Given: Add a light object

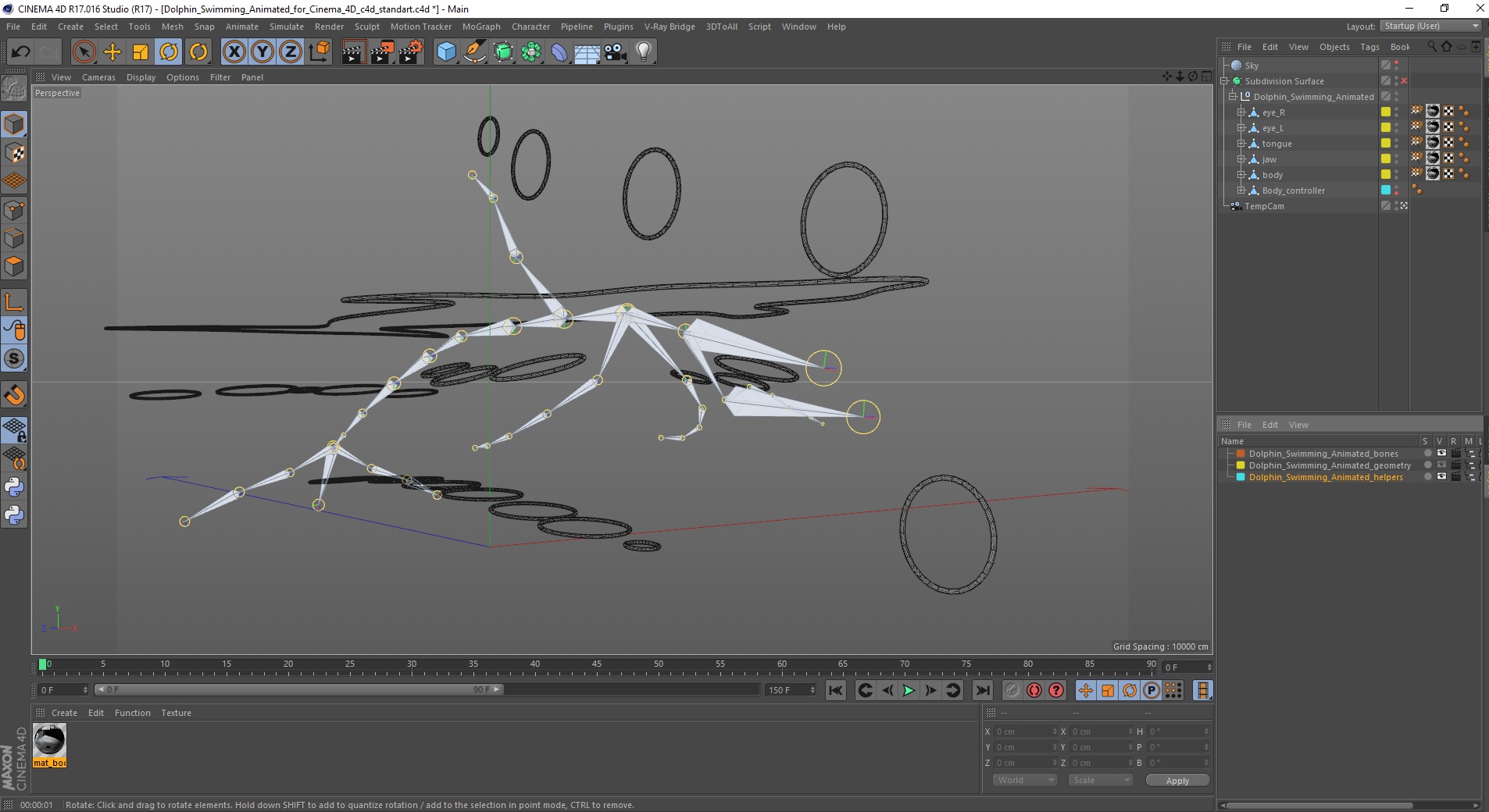Looking at the screenshot, I should (643, 52).
